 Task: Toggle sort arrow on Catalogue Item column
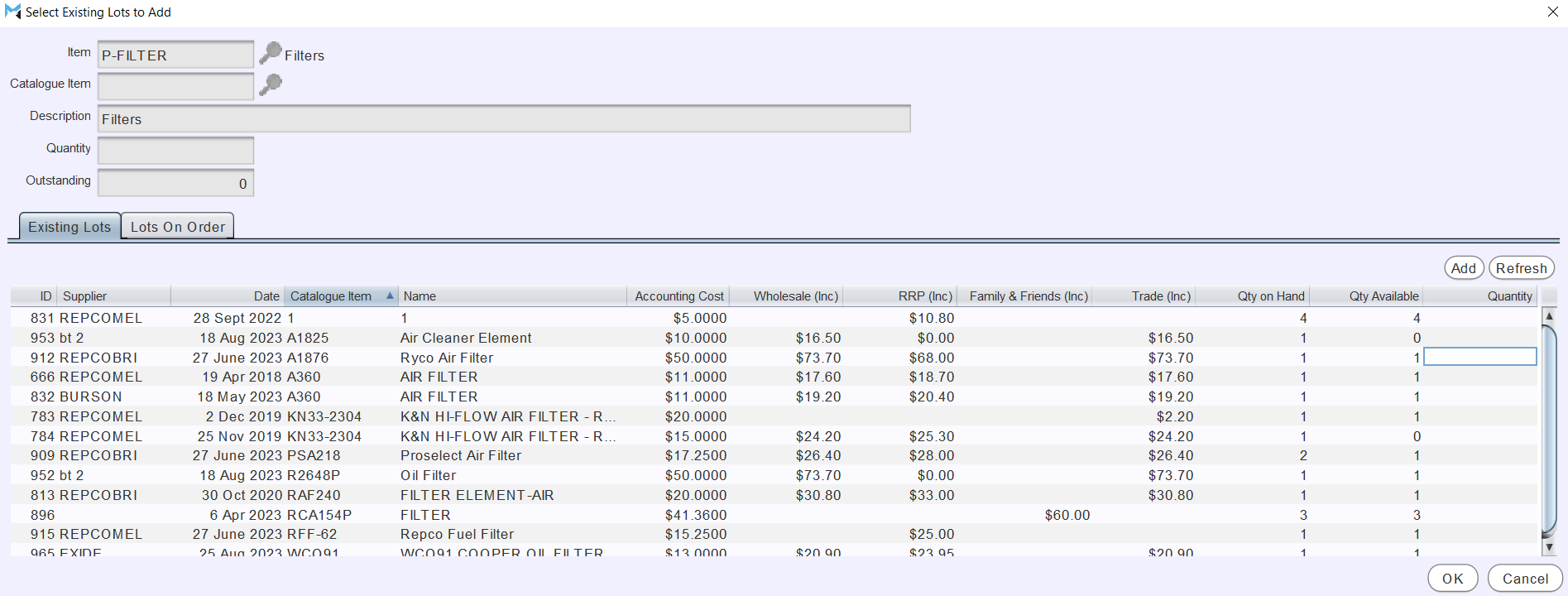point(389,296)
